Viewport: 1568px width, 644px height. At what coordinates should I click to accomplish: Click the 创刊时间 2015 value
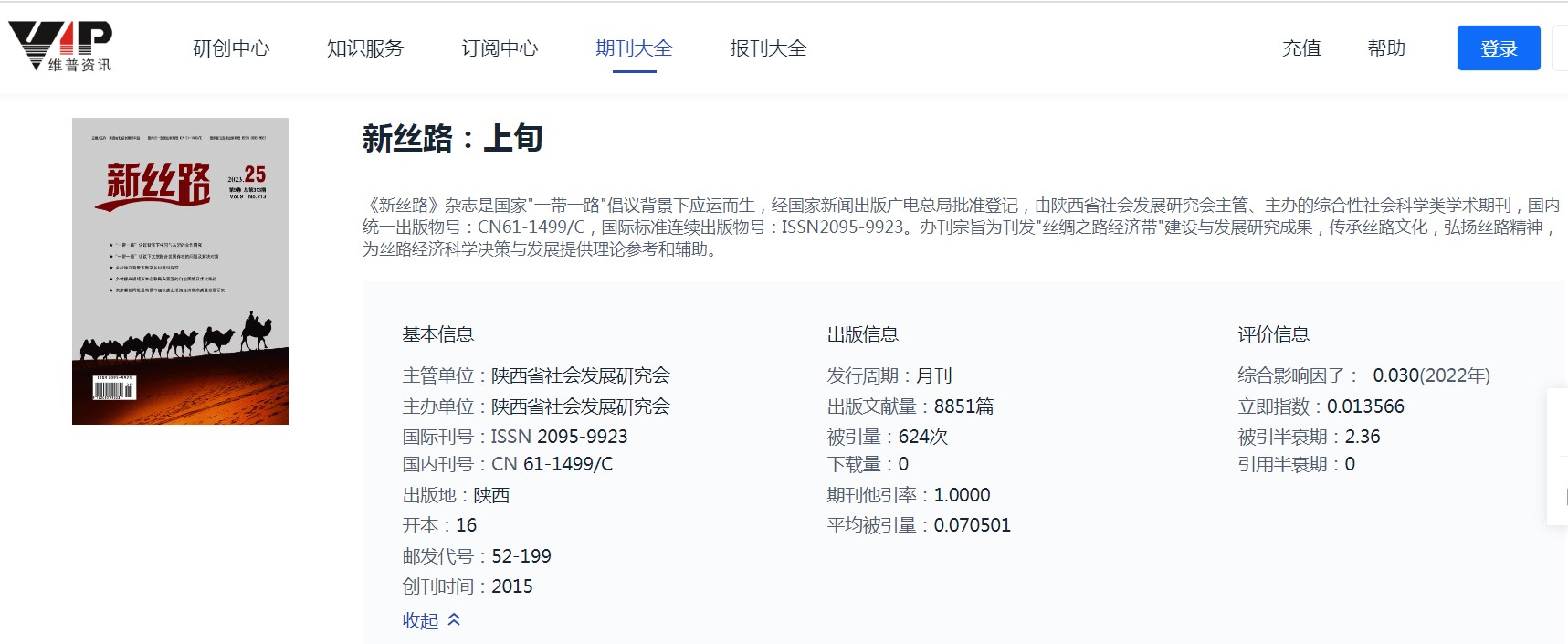(x=512, y=586)
